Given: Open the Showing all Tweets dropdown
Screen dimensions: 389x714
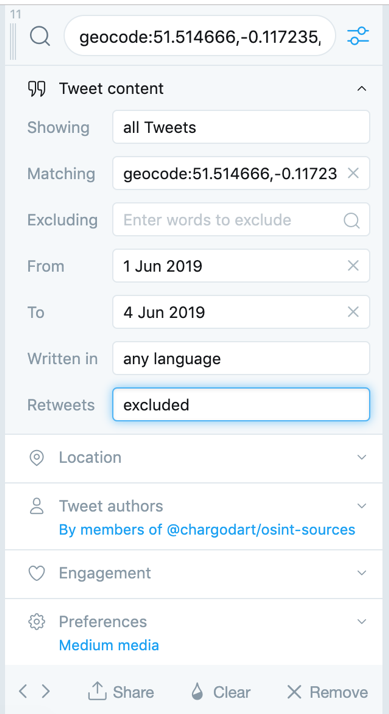Looking at the screenshot, I should 241,127.
